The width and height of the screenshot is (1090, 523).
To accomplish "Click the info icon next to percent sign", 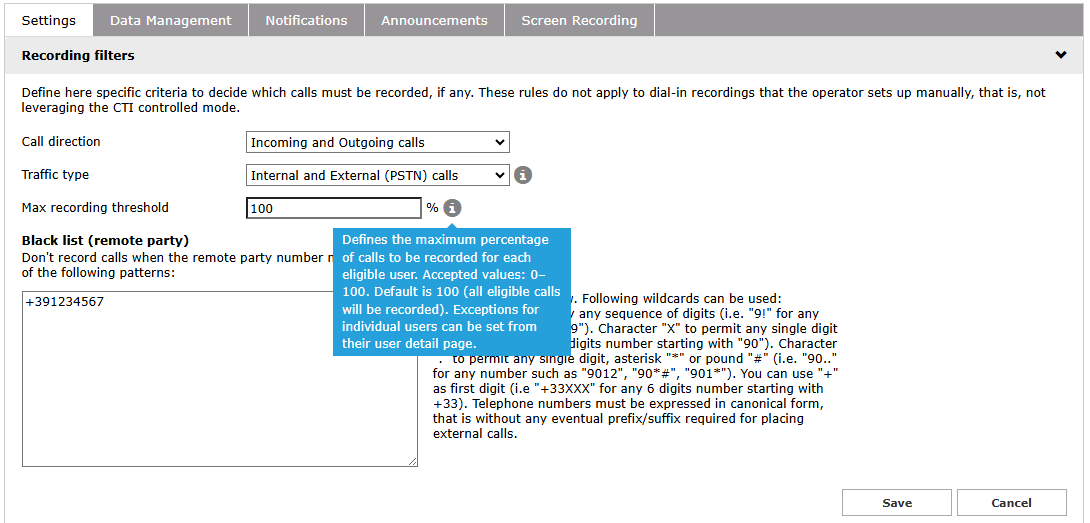I will pos(452,208).
